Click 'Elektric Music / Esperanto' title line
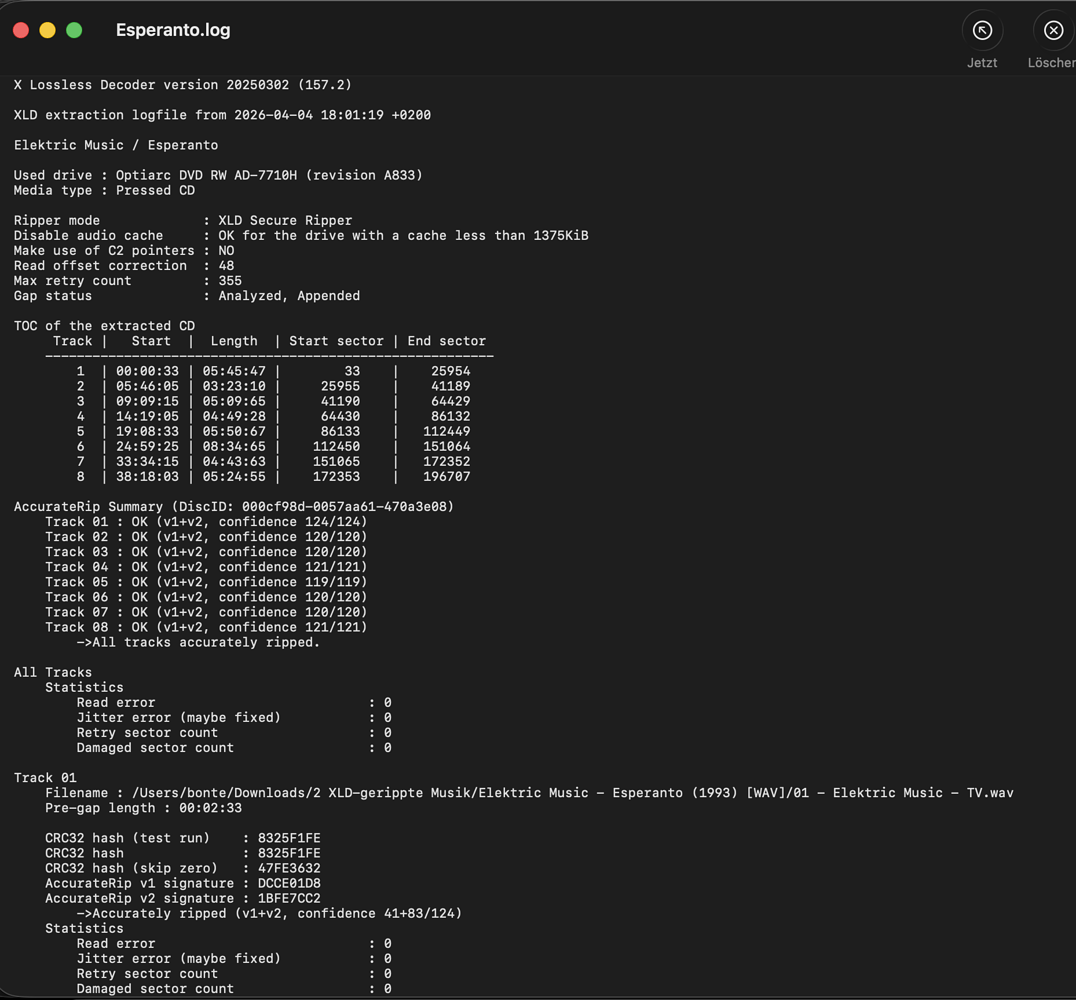Screen dimensions: 1076x1000 click(x=116, y=146)
